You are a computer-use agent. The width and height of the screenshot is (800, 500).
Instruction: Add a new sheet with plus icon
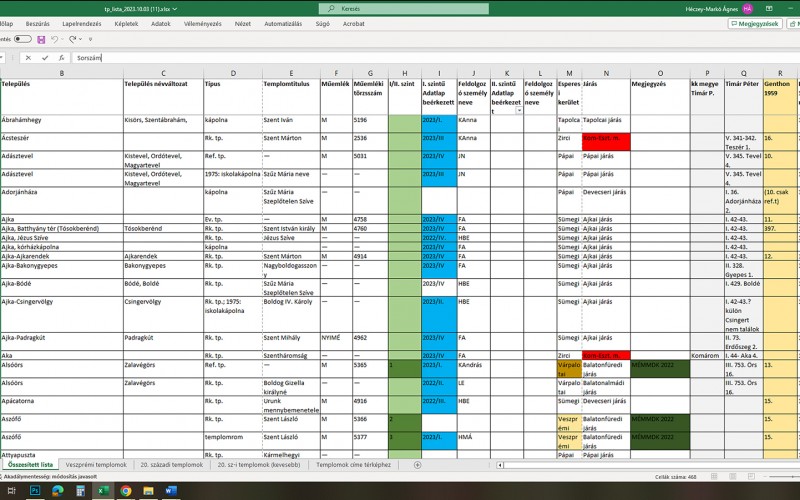417,465
